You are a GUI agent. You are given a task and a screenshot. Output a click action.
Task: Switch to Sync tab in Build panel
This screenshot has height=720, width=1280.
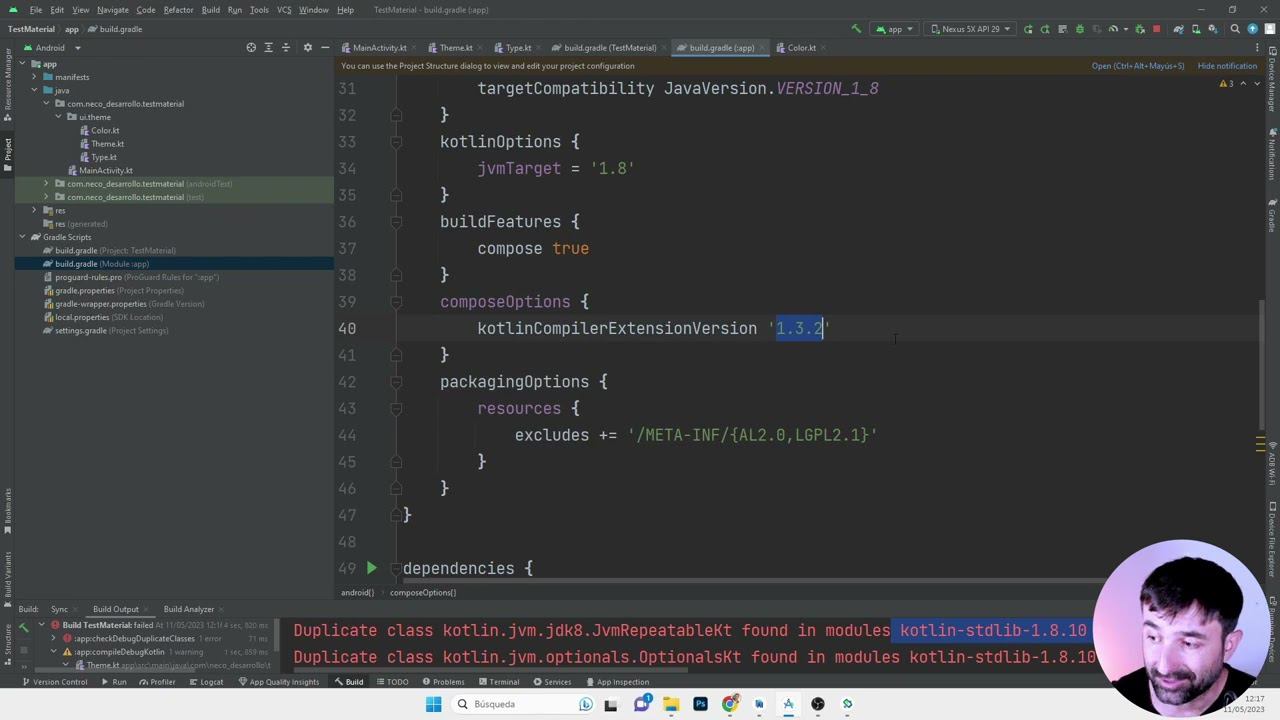[59, 609]
